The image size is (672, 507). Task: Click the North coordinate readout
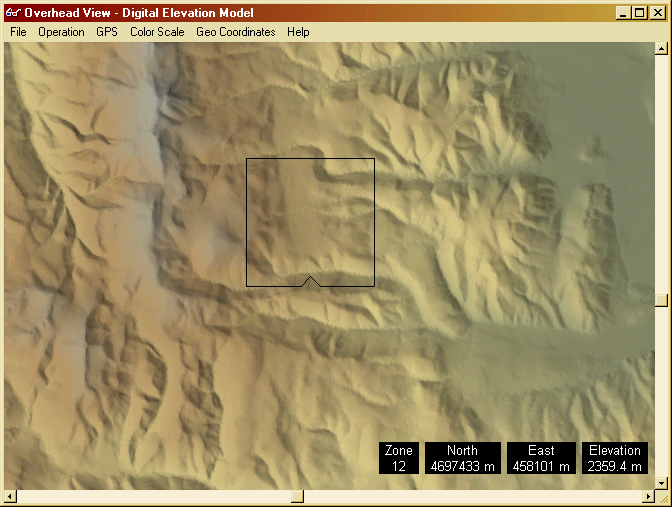pos(462,458)
